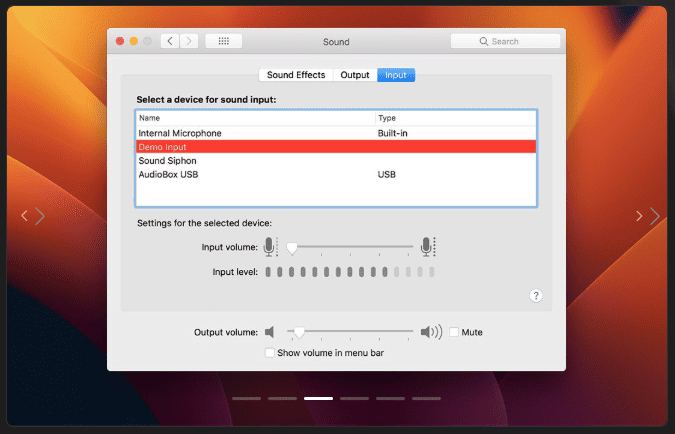Viewport: 675px width, 434px height.
Task: Jump to the fifth carousel slide indicator
Action: pos(390,399)
